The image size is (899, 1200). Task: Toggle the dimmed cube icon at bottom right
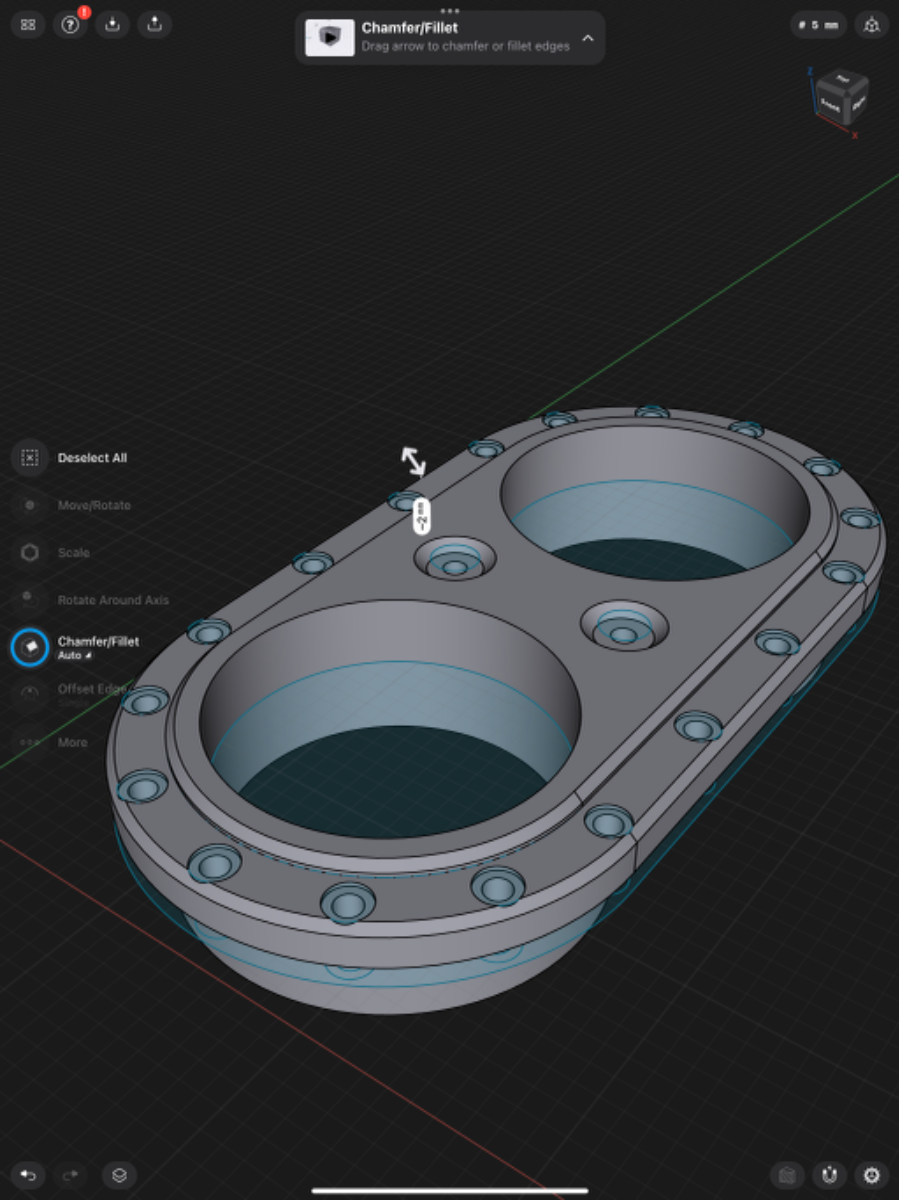(x=788, y=1175)
